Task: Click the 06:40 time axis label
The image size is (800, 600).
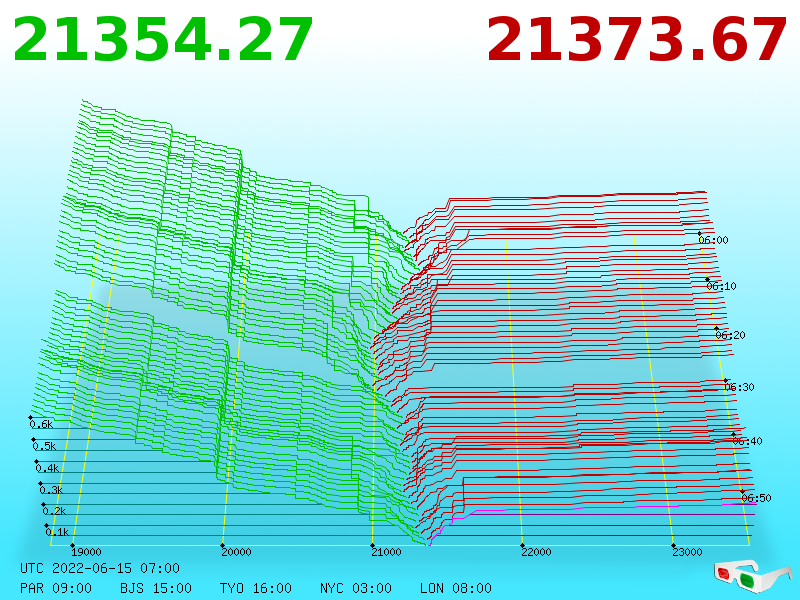Action: click(x=747, y=441)
